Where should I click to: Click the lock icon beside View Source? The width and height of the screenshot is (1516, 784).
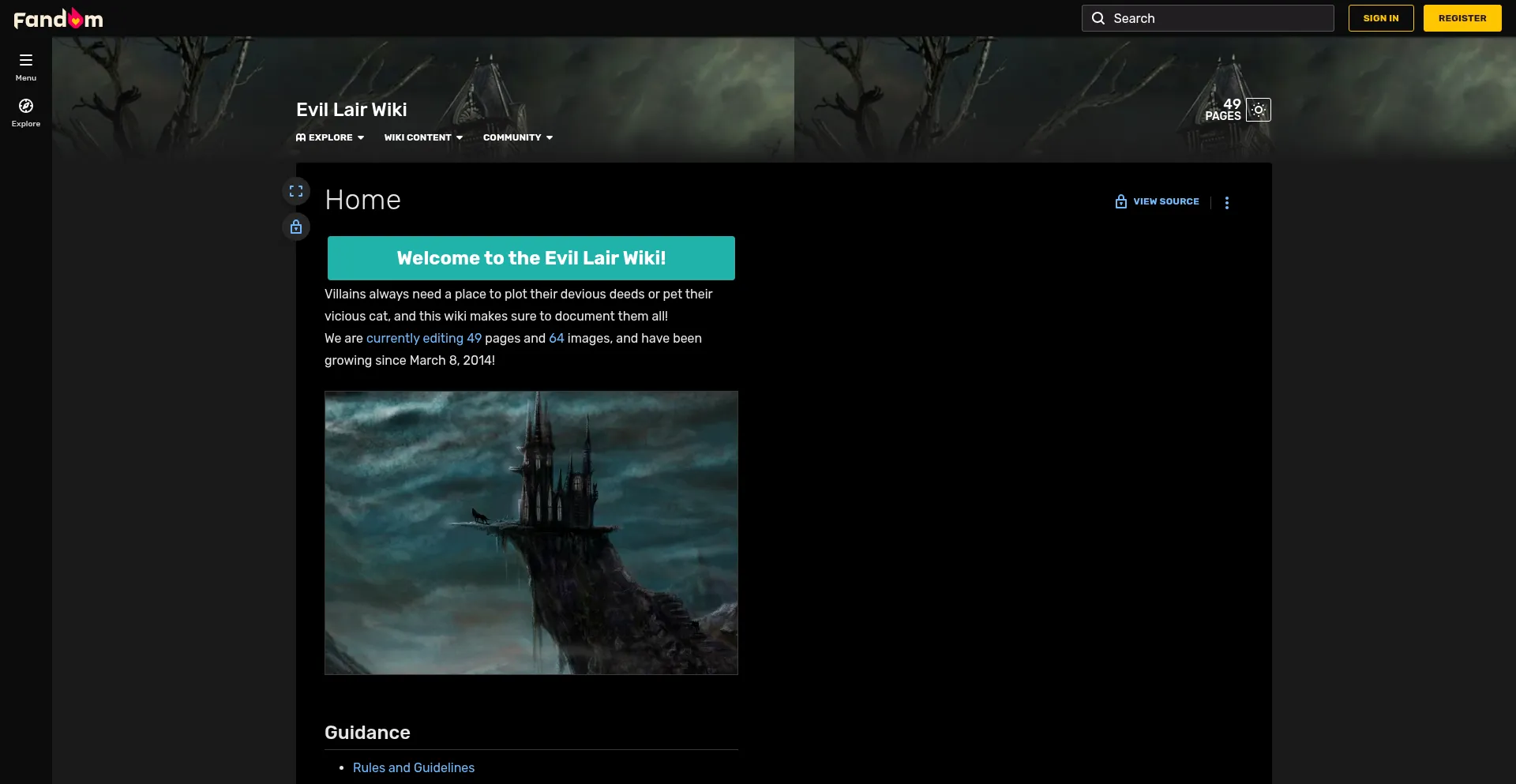[1120, 202]
